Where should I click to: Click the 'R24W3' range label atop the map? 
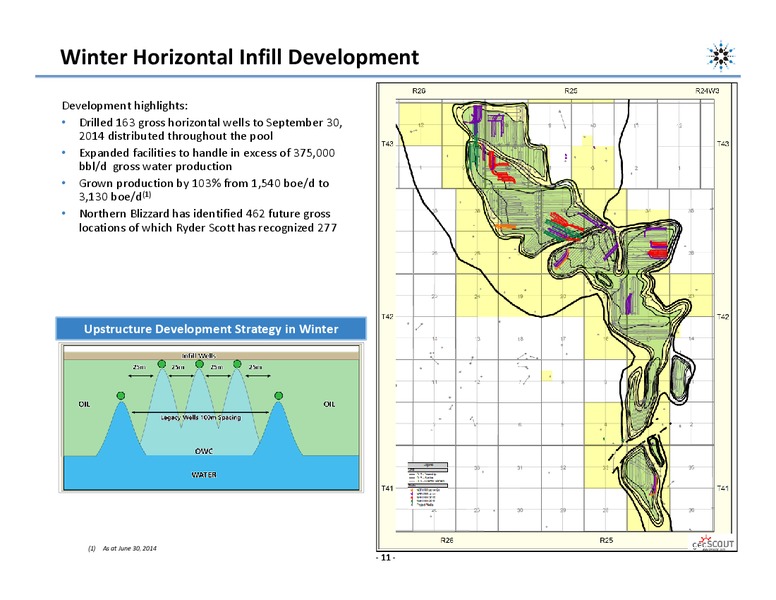[x=707, y=91]
